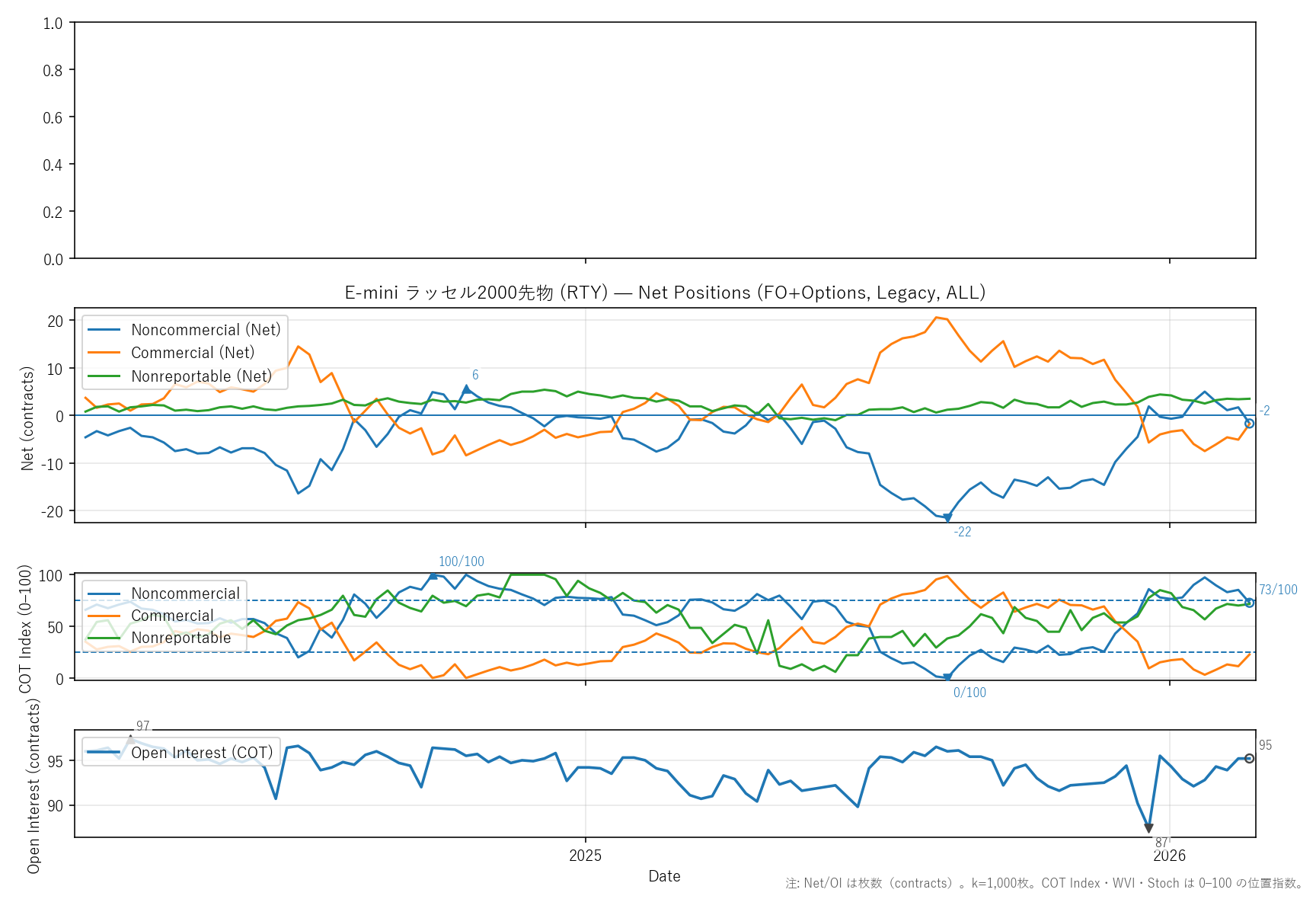Click the Nonreportable (Net) legend label
This screenshot has width=1316, height=899.
(x=201, y=376)
